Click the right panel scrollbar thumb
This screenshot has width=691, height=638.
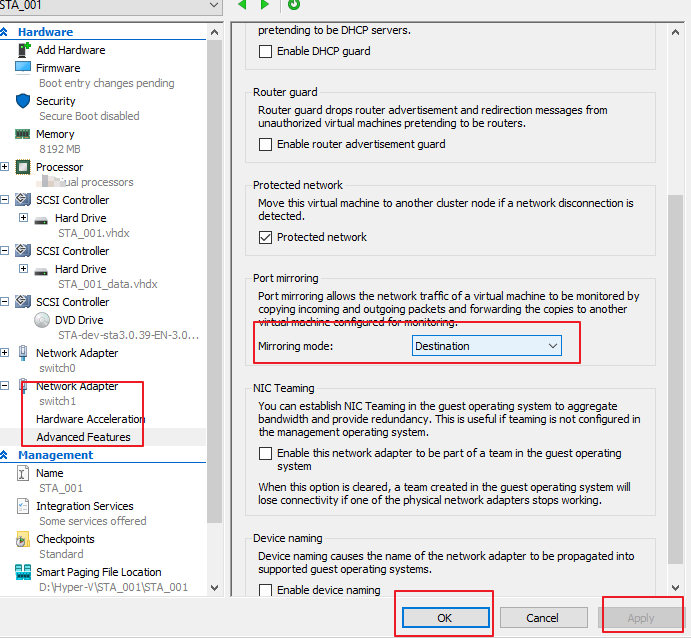tap(675, 379)
